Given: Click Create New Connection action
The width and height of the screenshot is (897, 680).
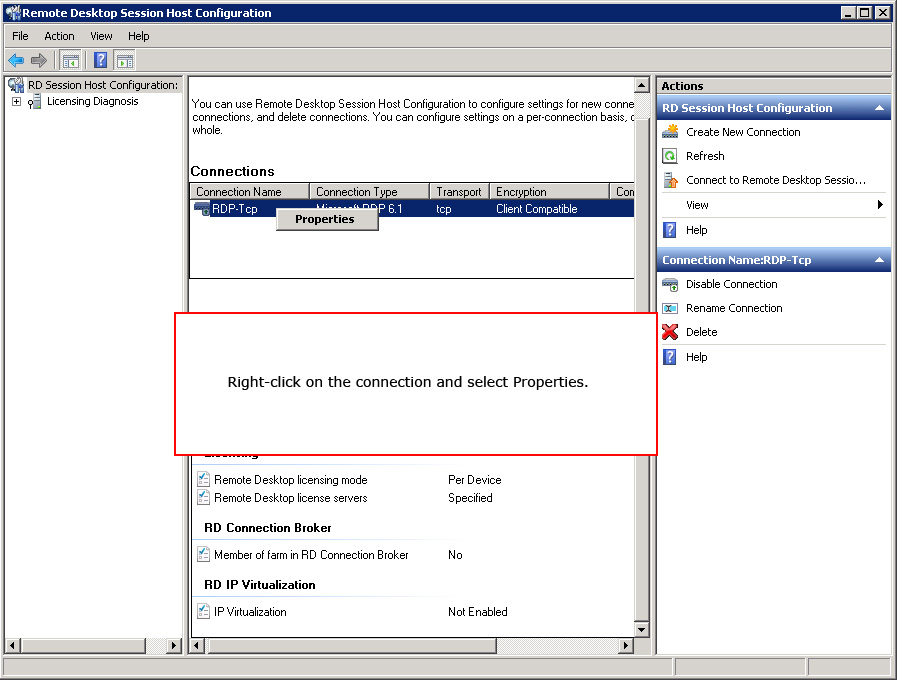Looking at the screenshot, I should point(743,132).
